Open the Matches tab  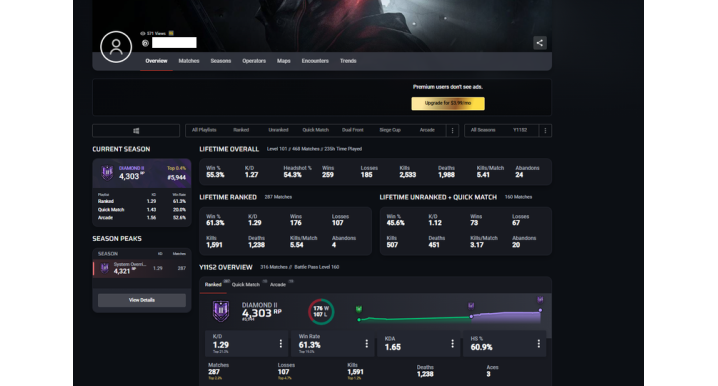pyautogui.click(x=189, y=61)
